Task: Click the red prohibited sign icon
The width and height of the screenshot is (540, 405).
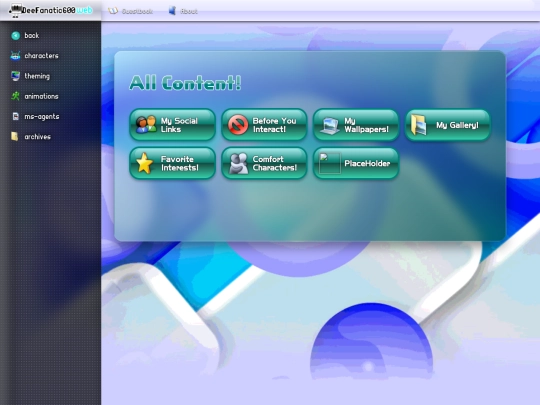Action: [x=238, y=125]
